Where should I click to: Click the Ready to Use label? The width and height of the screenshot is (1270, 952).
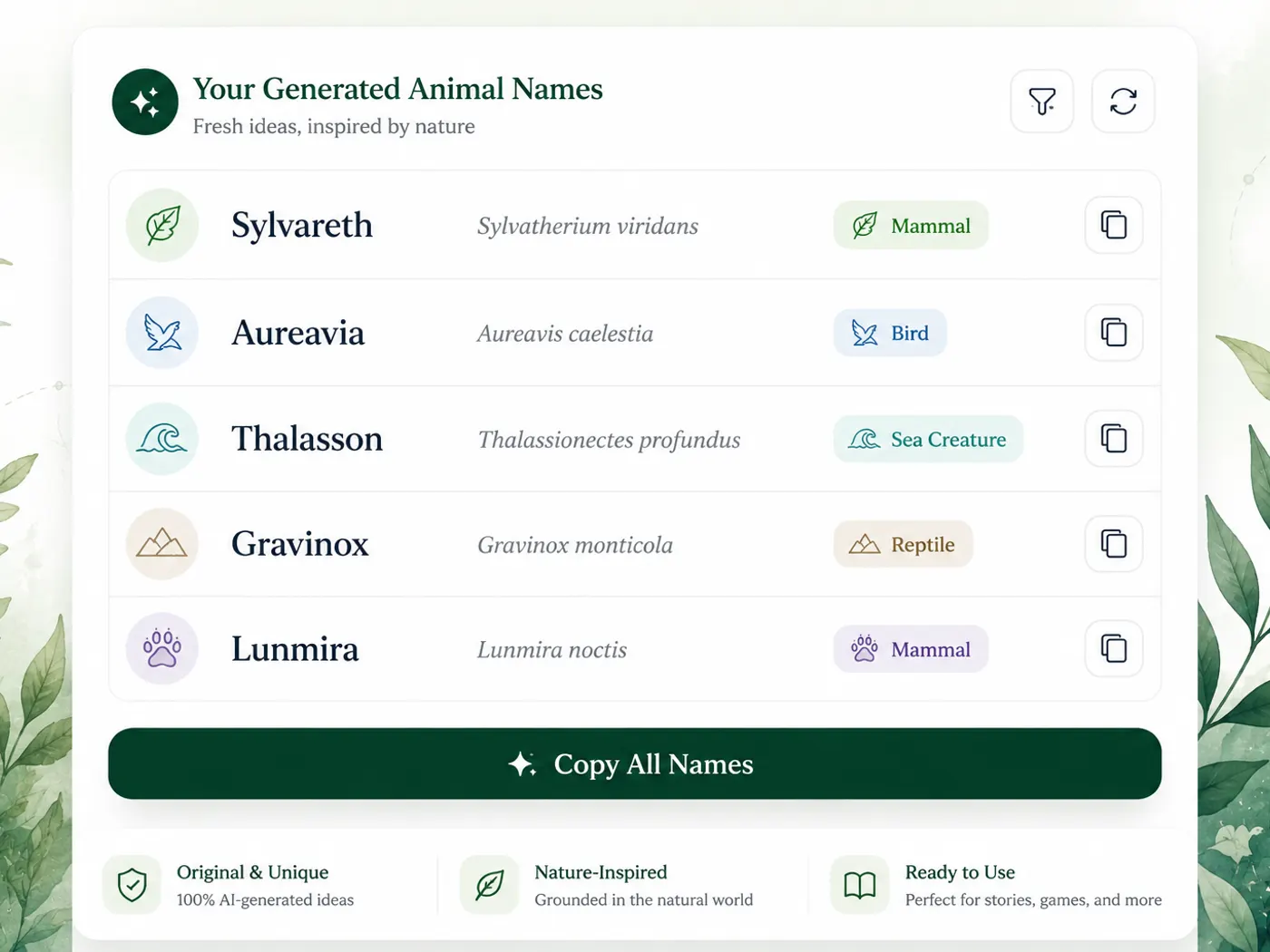[960, 872]
